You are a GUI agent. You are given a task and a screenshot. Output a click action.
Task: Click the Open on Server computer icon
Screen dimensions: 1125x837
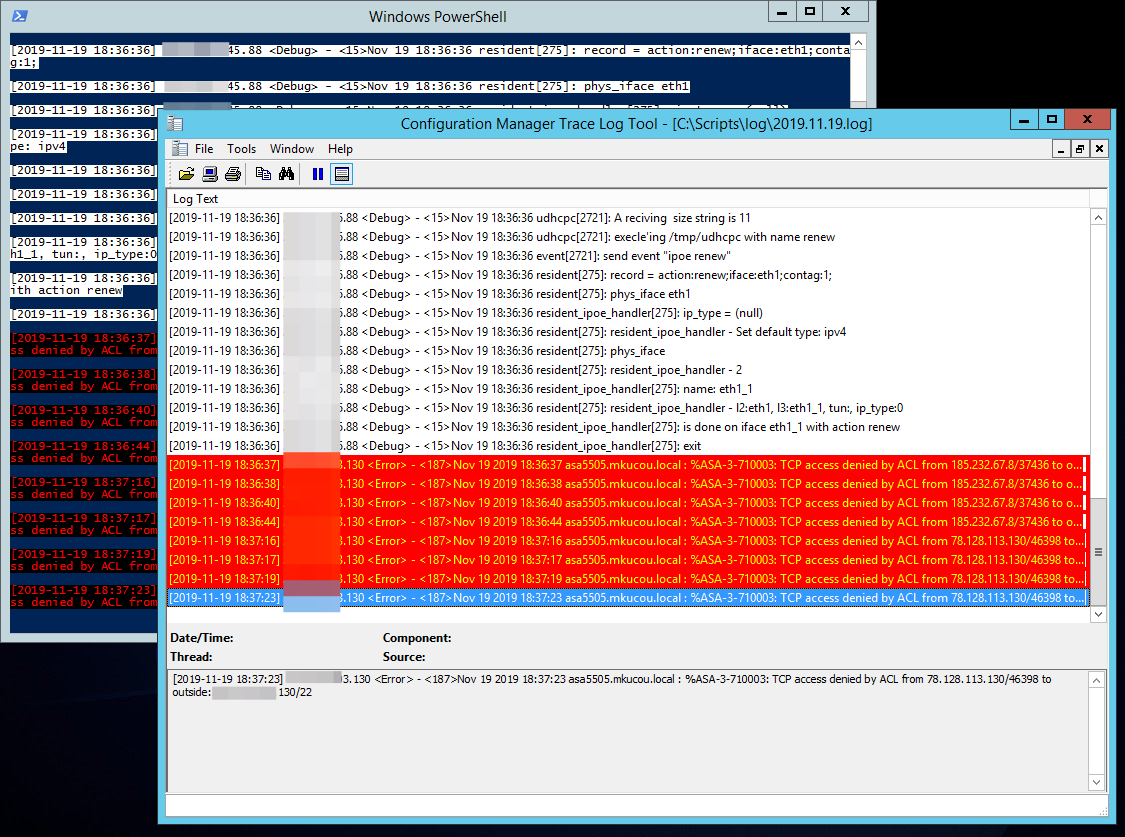tap(210, 174)
